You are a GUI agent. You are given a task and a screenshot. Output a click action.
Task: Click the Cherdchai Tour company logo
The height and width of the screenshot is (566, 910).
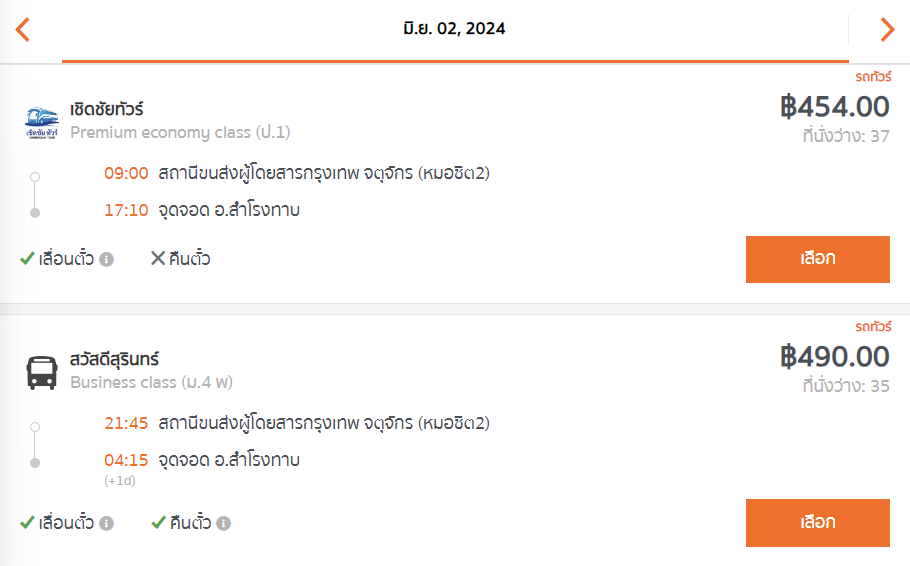[x=42, y=122]
